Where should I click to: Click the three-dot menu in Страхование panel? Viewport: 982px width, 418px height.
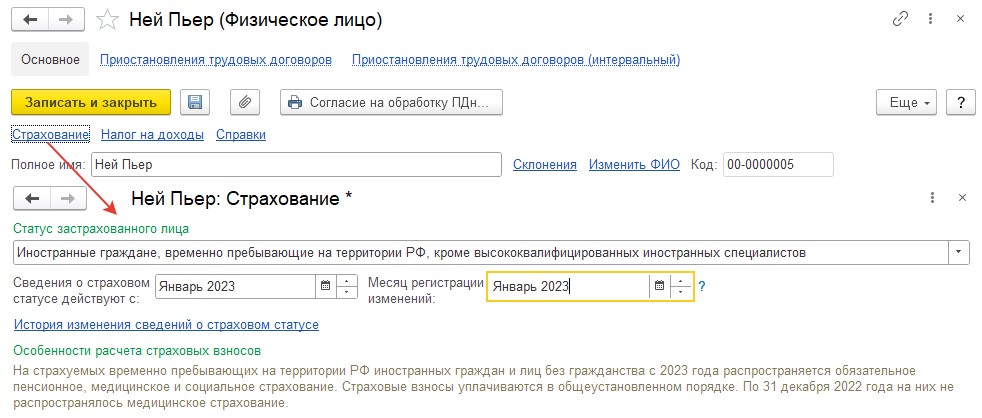[x=933, y=198]
